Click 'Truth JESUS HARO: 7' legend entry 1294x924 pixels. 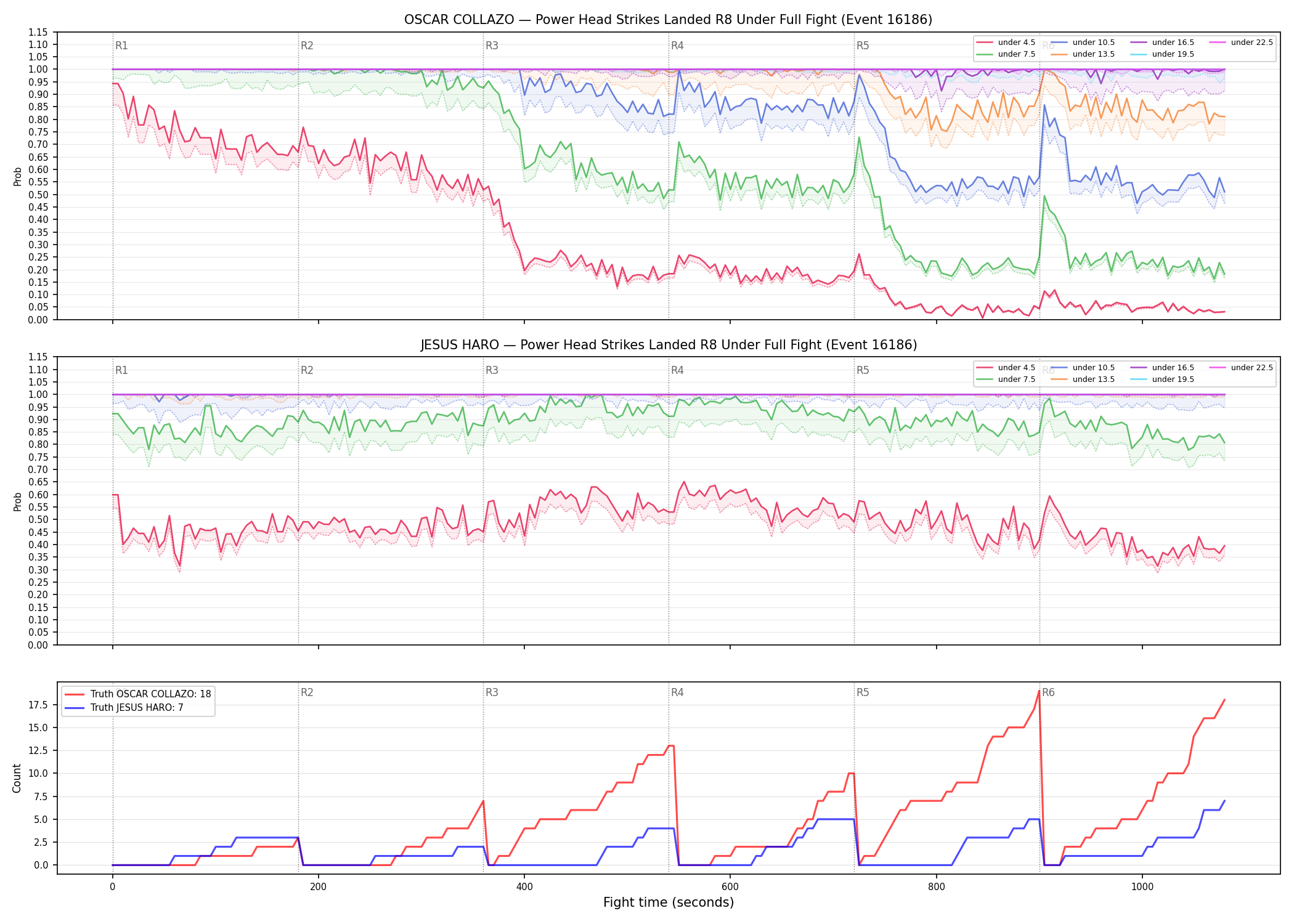(x=124, y=708)
